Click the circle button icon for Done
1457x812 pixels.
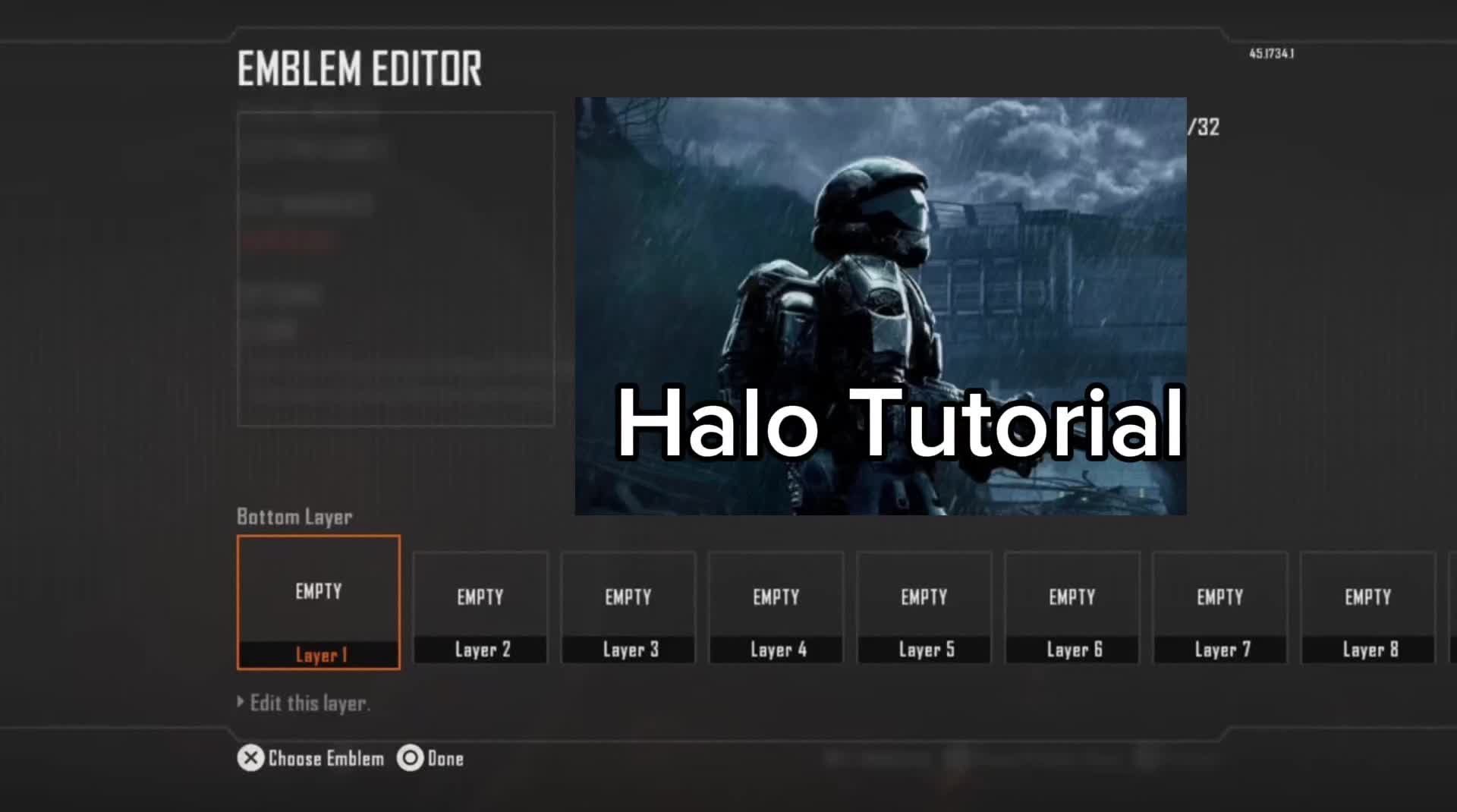pyautogui.click(x=410, y=758)
